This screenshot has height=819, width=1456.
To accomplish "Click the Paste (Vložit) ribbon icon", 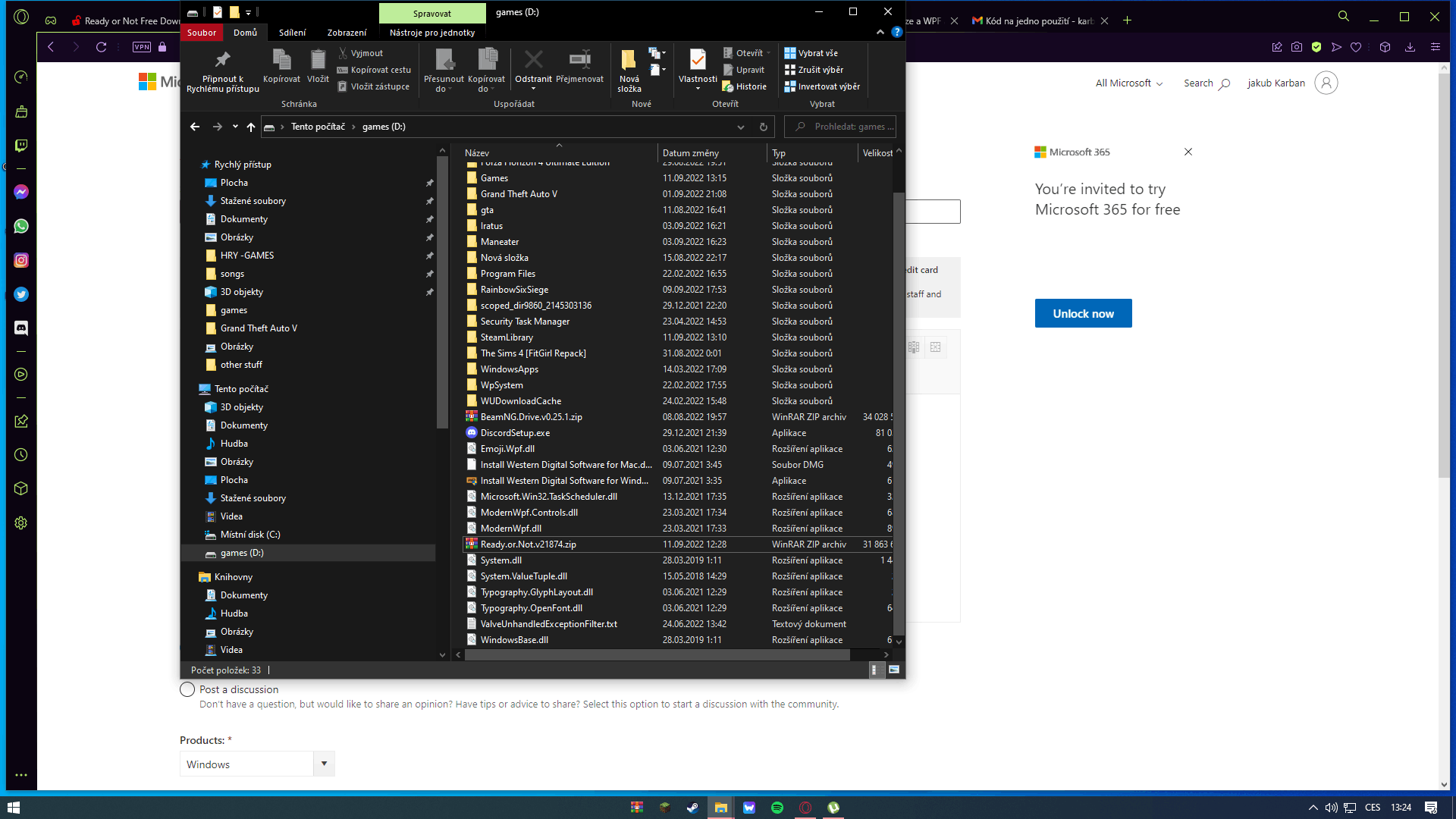I will tap(318, 60).
